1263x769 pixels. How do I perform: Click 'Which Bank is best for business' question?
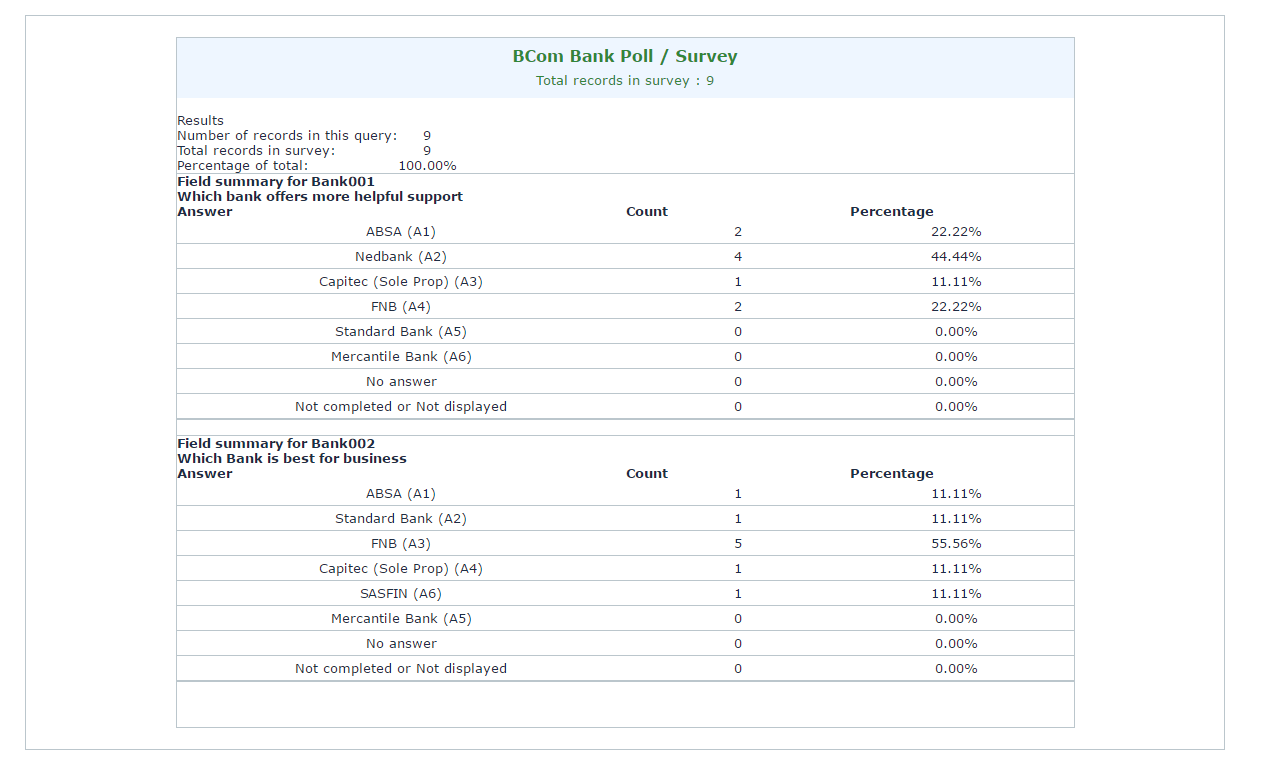[x=292, y=459]
